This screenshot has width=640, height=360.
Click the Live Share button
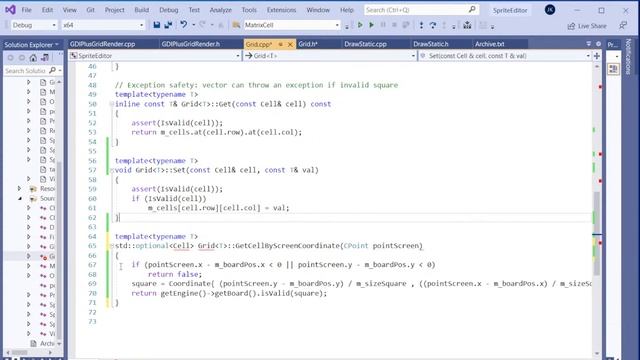[x=587, y=26]
